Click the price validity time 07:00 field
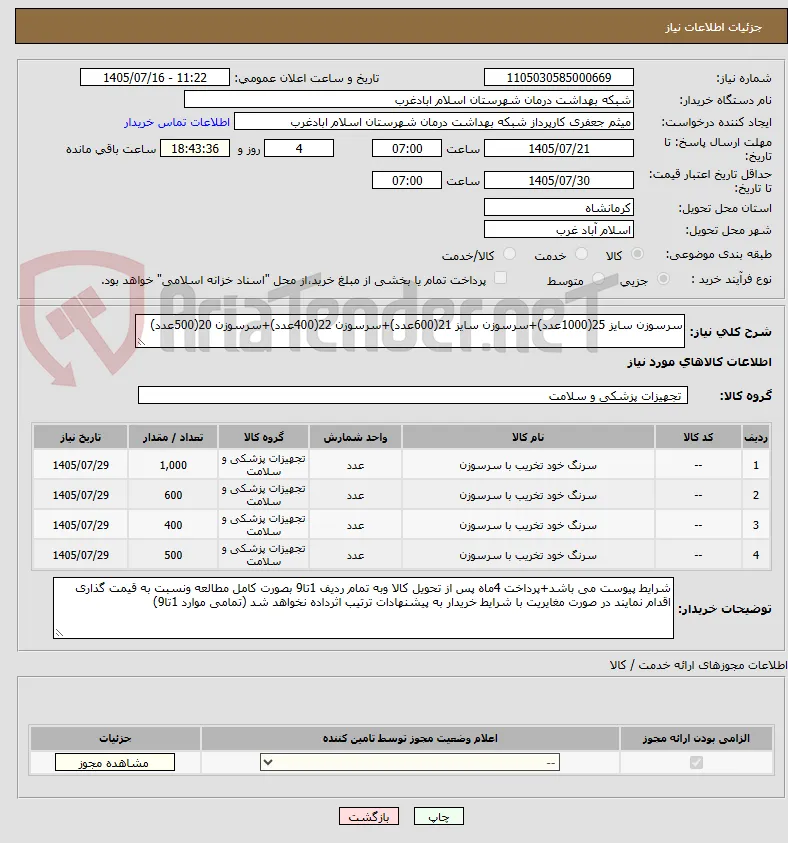 point(407,181)
